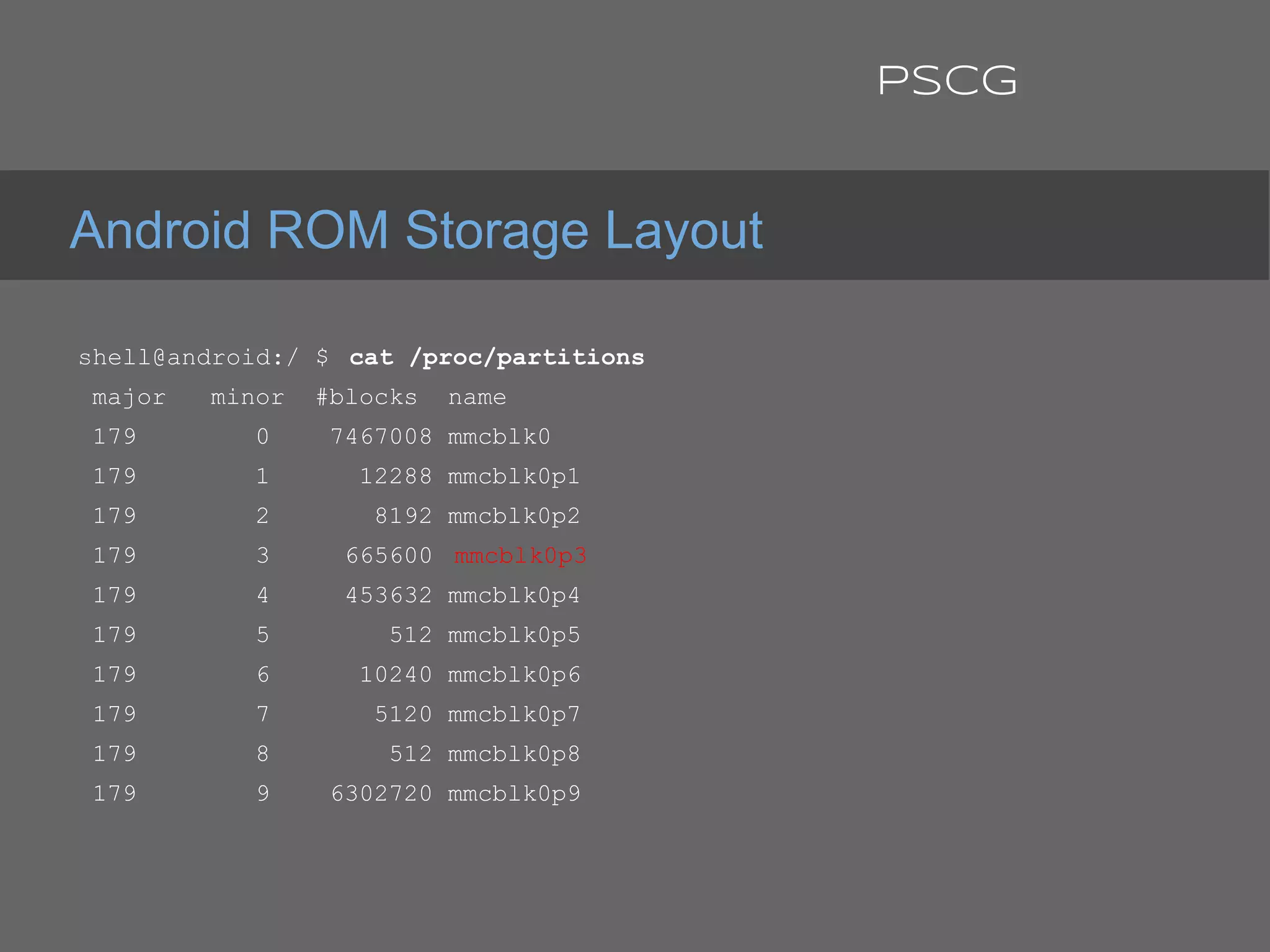Viewport: 1270px width, 952px height.
Task: Select the Android ROM Storage Layout title
Action: (416, 231)
